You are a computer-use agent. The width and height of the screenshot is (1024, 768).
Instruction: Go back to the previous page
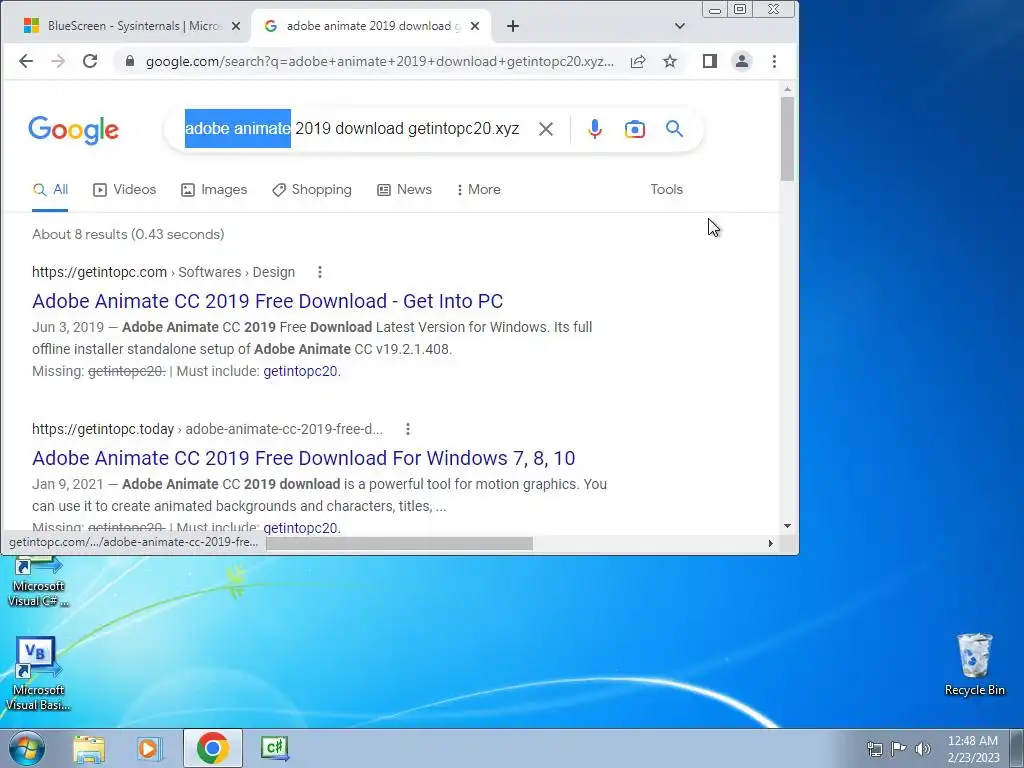[x=26, y=61]
